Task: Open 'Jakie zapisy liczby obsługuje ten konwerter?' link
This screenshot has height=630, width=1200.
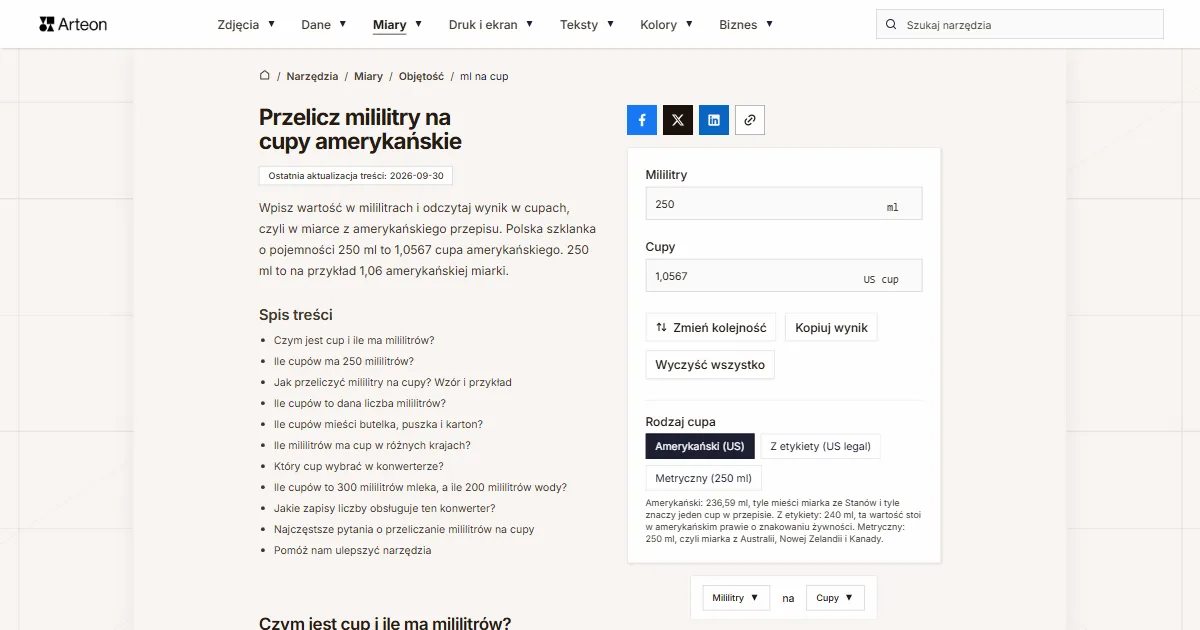Action: 385,508
